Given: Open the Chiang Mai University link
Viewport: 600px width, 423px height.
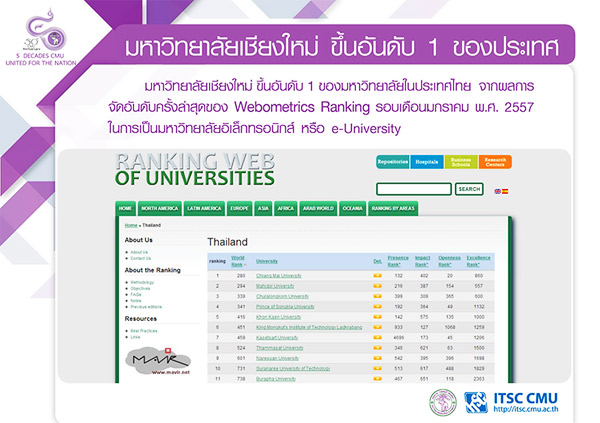Looking at the screenshot, I should coord(279,276).
